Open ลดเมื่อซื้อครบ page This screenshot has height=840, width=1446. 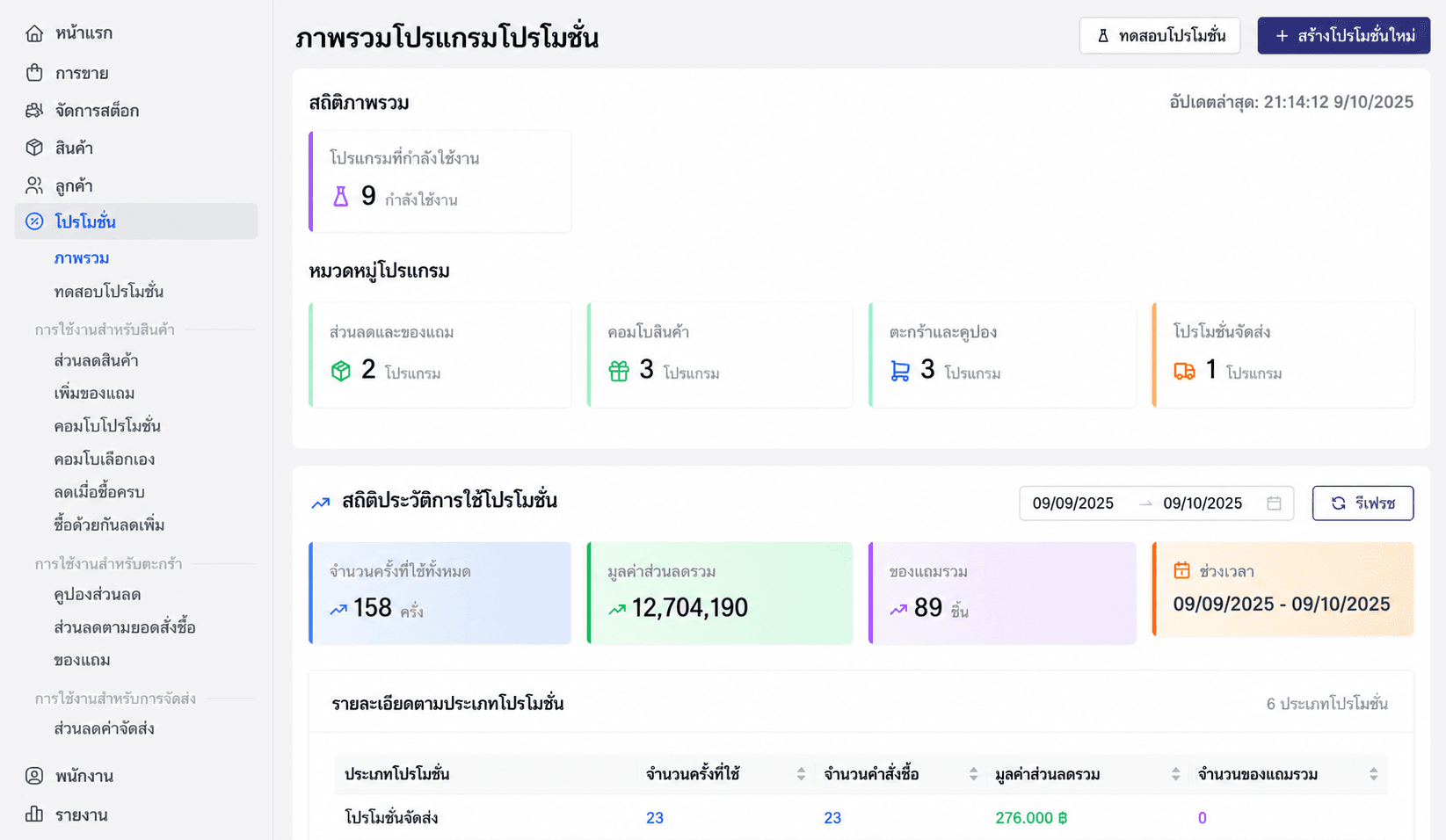click(x=99, y=492)
